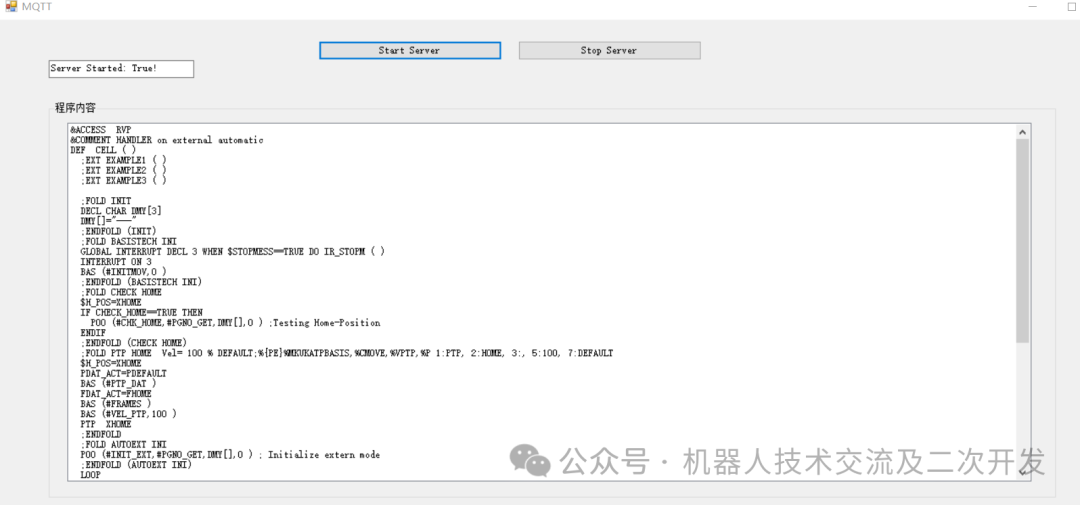
Task: Click the ';ENDFOLD (CHECK HOME)' line
Action: click(x=134, y=343)
